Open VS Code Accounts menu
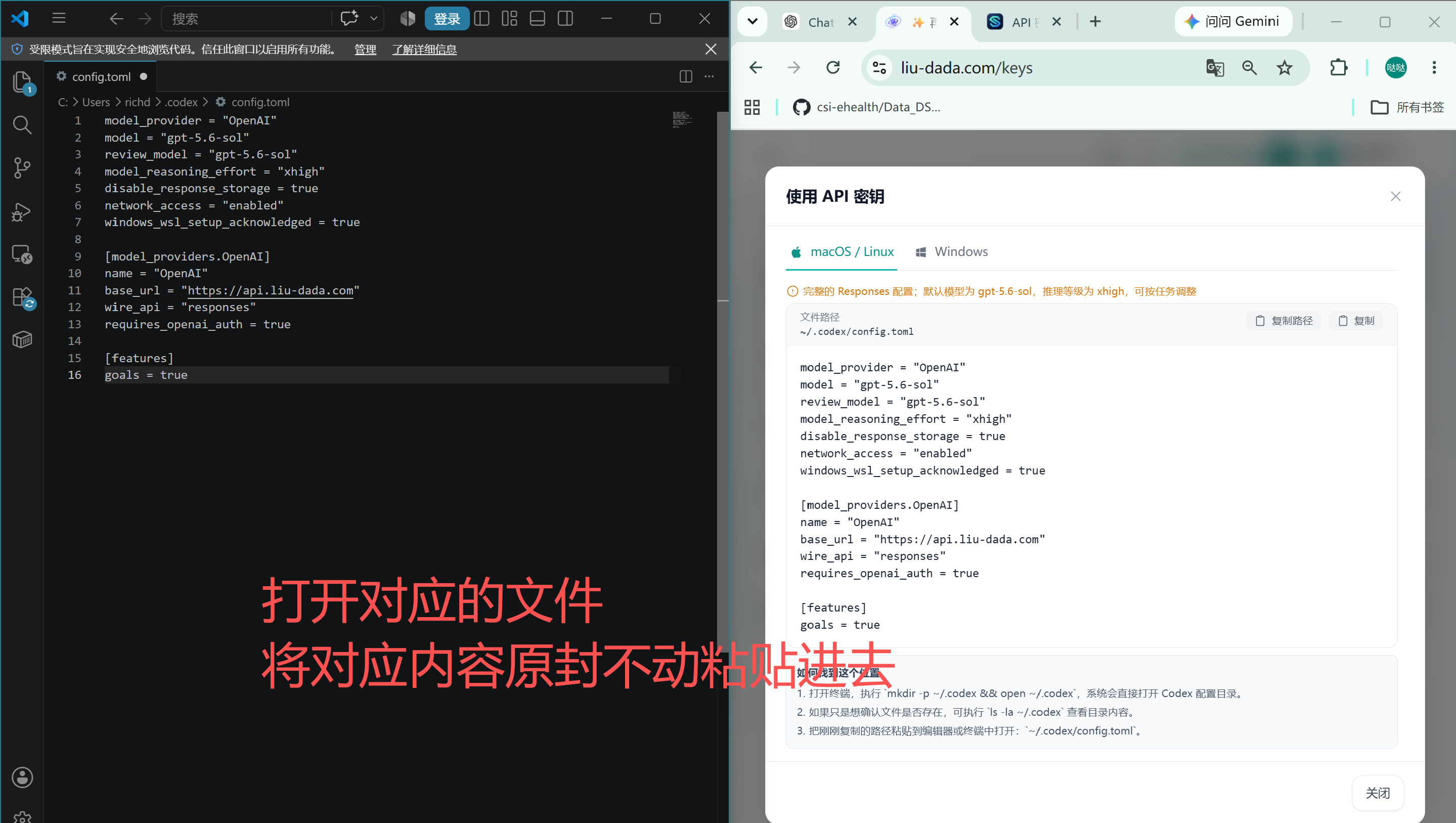Image resolution: width=1456 pixels, height=823 pixels. pos(22,777)
